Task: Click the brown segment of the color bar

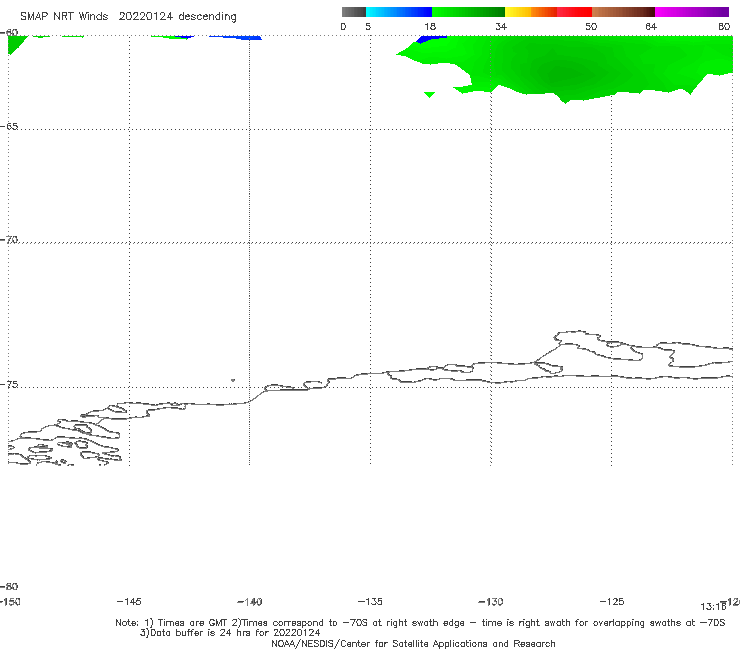Action: click(x=623, y=12)
